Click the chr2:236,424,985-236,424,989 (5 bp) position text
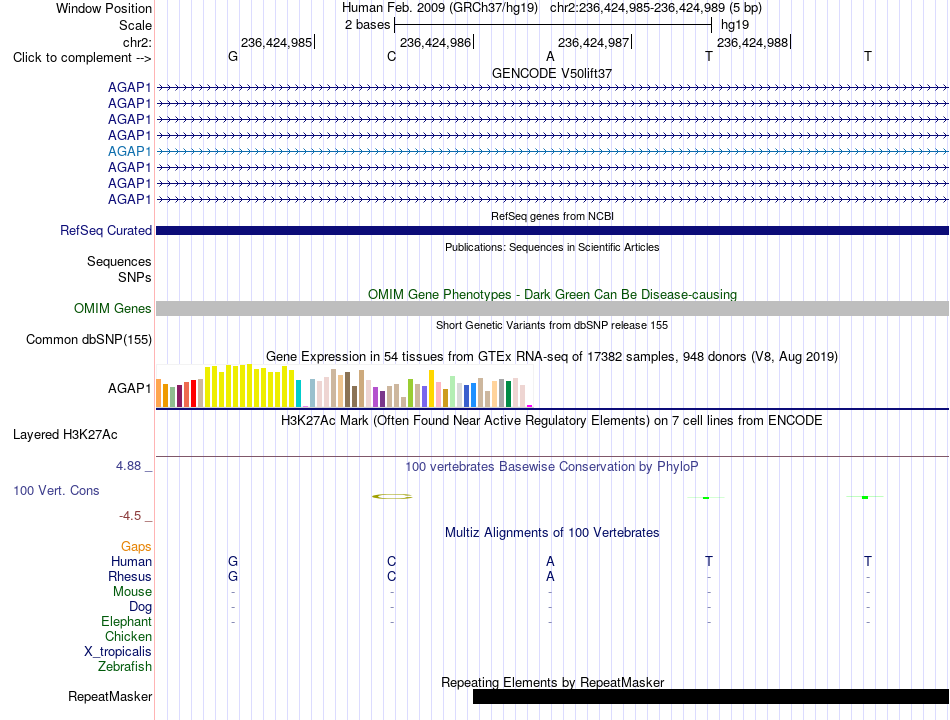Screen dimensions: 950x720 (x=656, y=8)
